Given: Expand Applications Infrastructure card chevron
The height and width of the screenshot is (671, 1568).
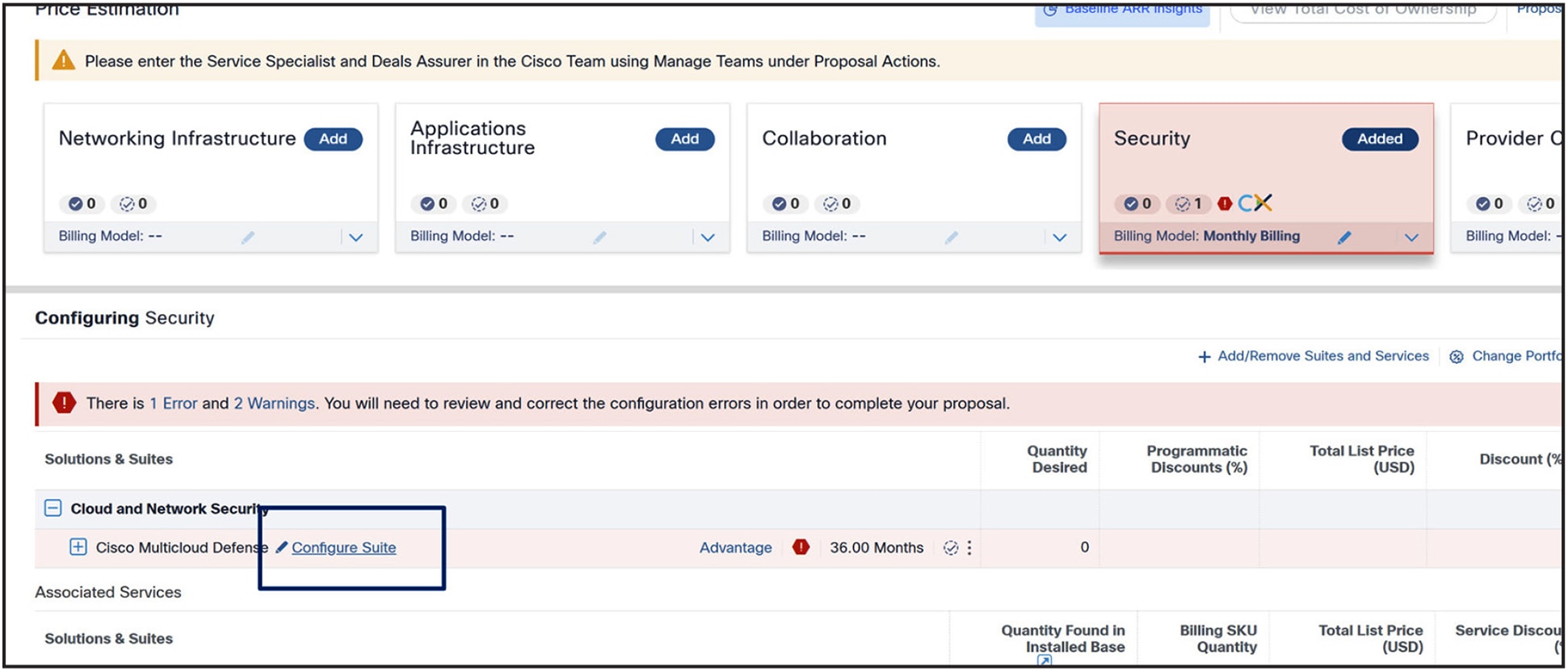Looking at the screenshot, I should [708, 237].
